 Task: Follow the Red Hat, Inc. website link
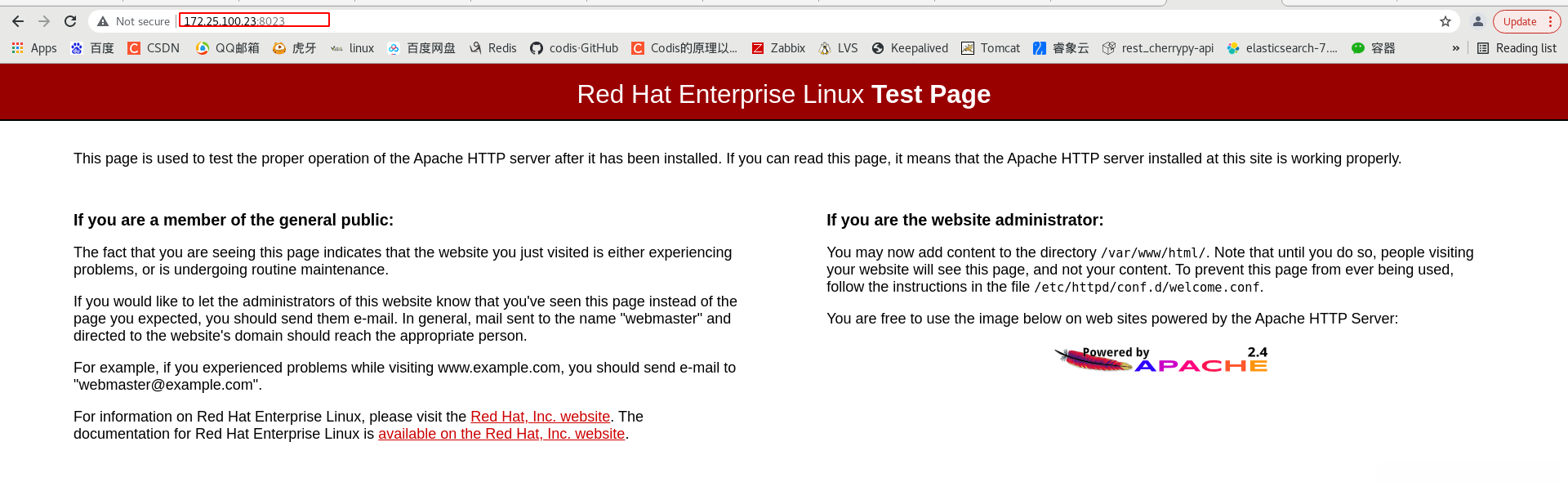pos(540,417)
